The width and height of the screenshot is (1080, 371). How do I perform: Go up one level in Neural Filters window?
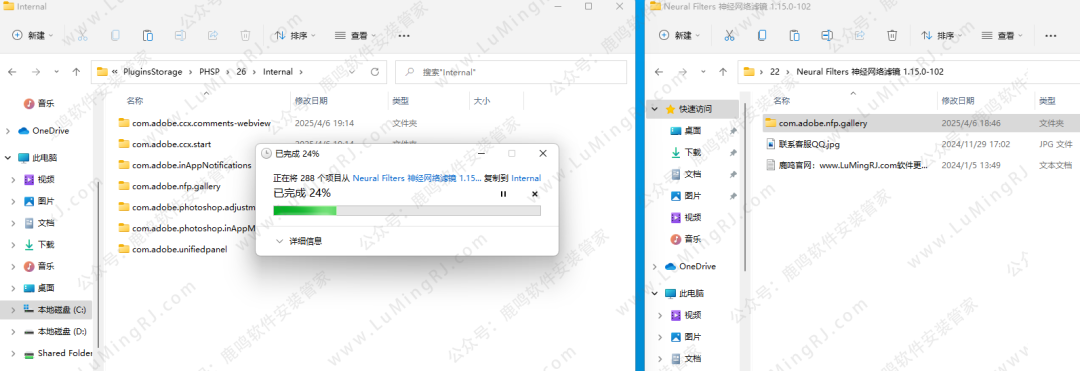723,72
